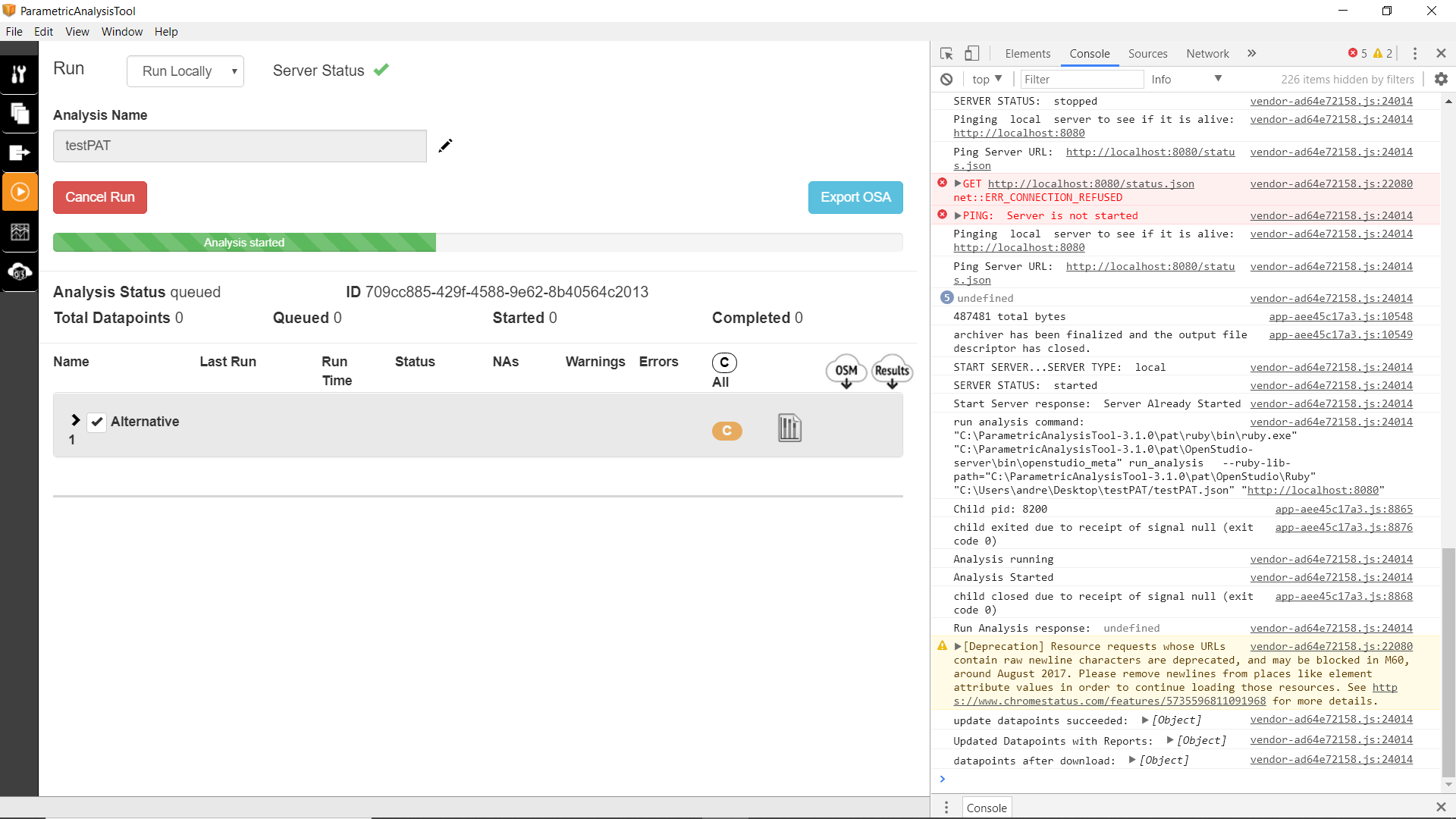Switch to the Network tab in DevTools
This screenshot has height=819, width=1456.
(x=1207, y=54)
